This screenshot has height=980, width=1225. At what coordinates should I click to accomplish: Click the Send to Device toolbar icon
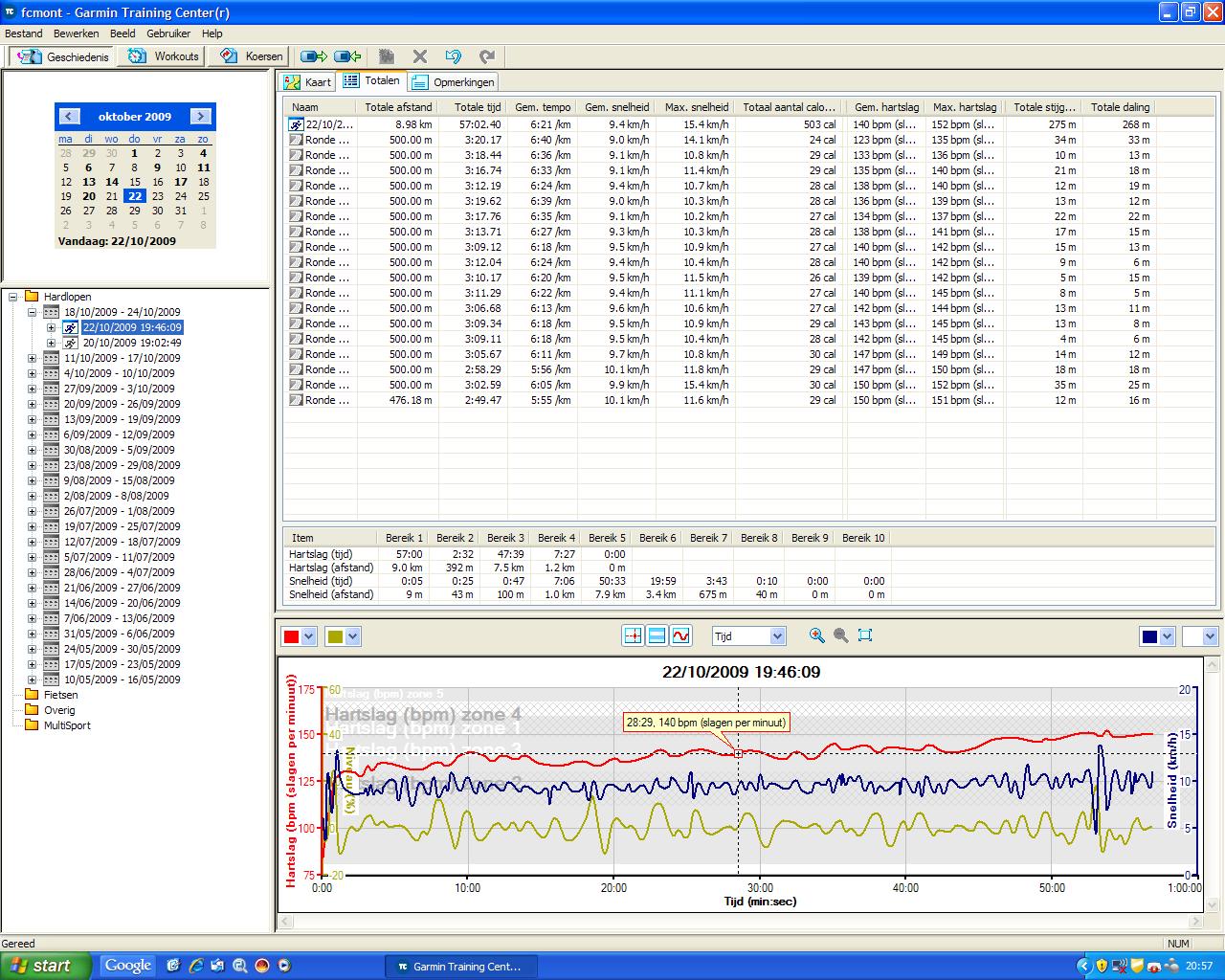click(x=314, y=56)
